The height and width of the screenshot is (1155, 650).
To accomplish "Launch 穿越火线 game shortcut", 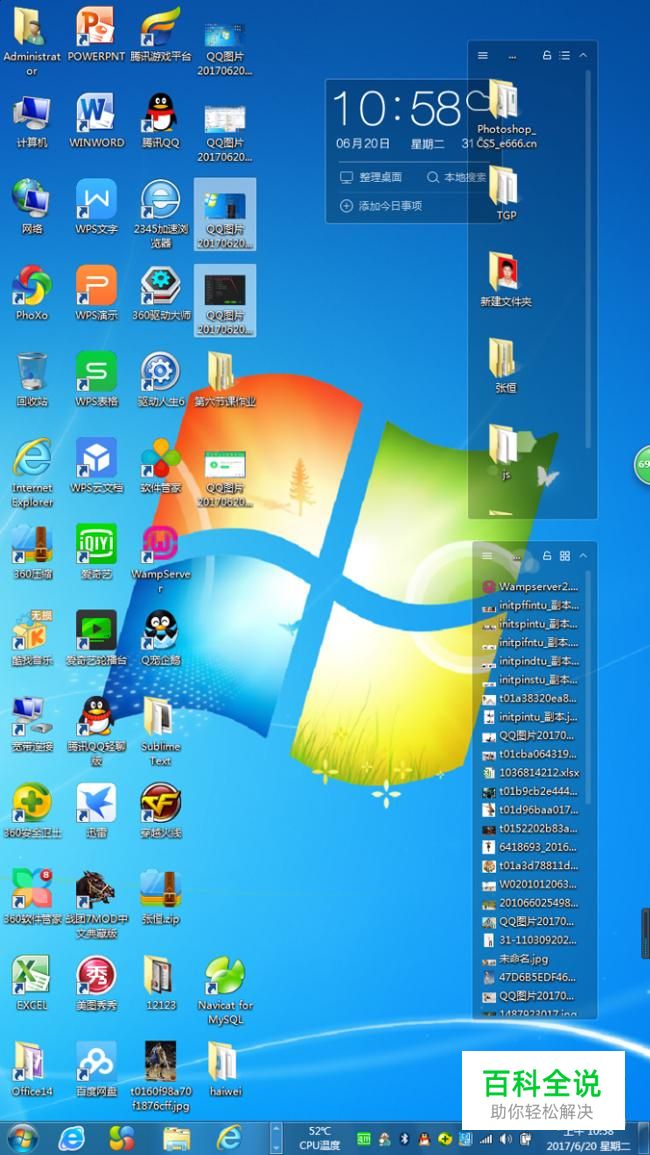I will click(161, 810).
